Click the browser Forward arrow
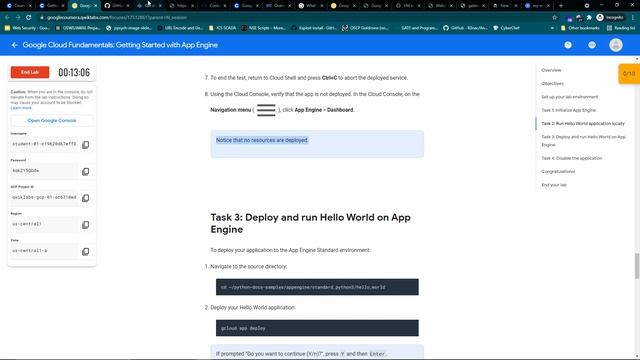This screenshot has width=640, height=360. [18, 18]
